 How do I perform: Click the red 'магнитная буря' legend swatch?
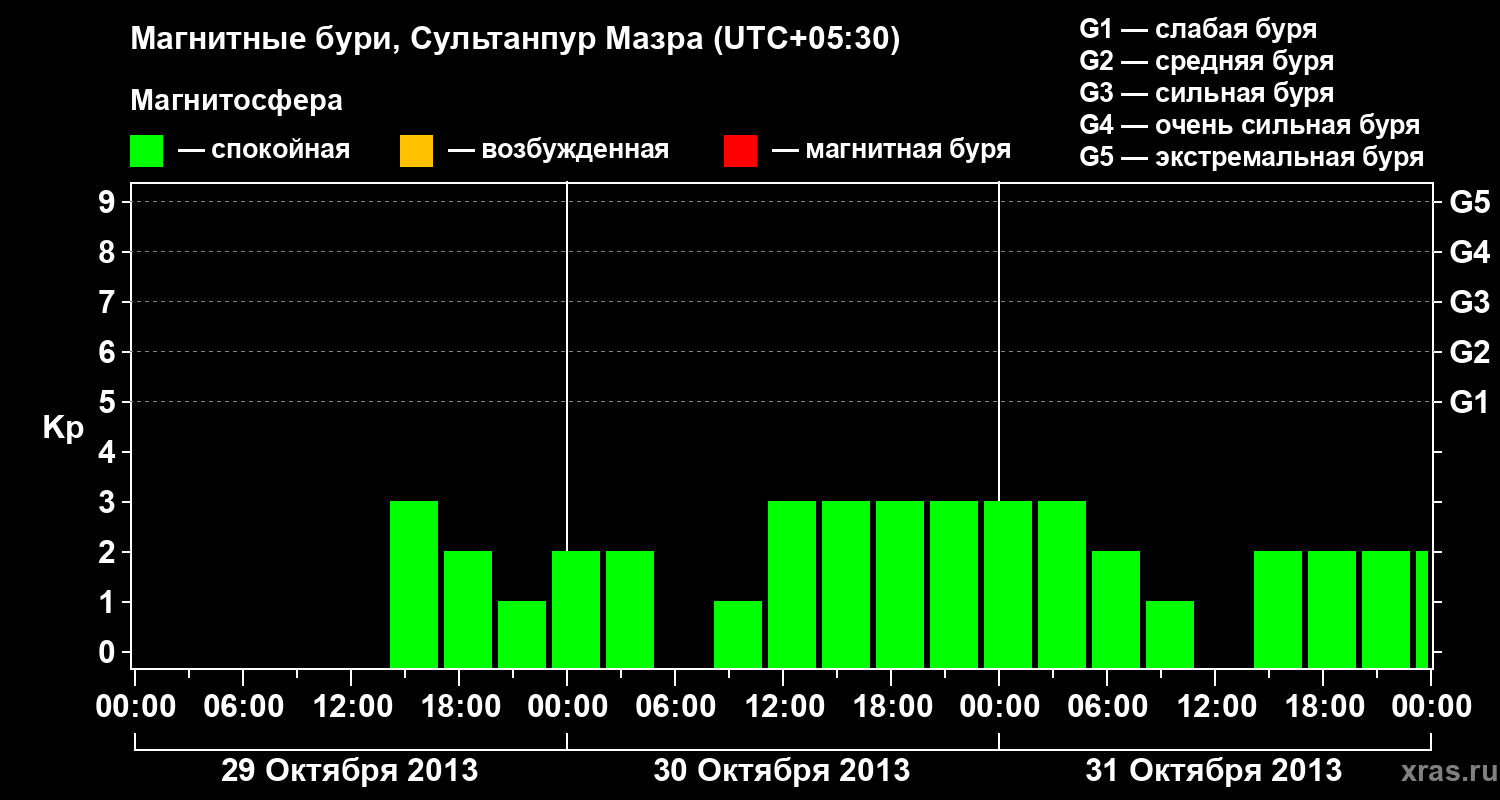click(740, 151)
